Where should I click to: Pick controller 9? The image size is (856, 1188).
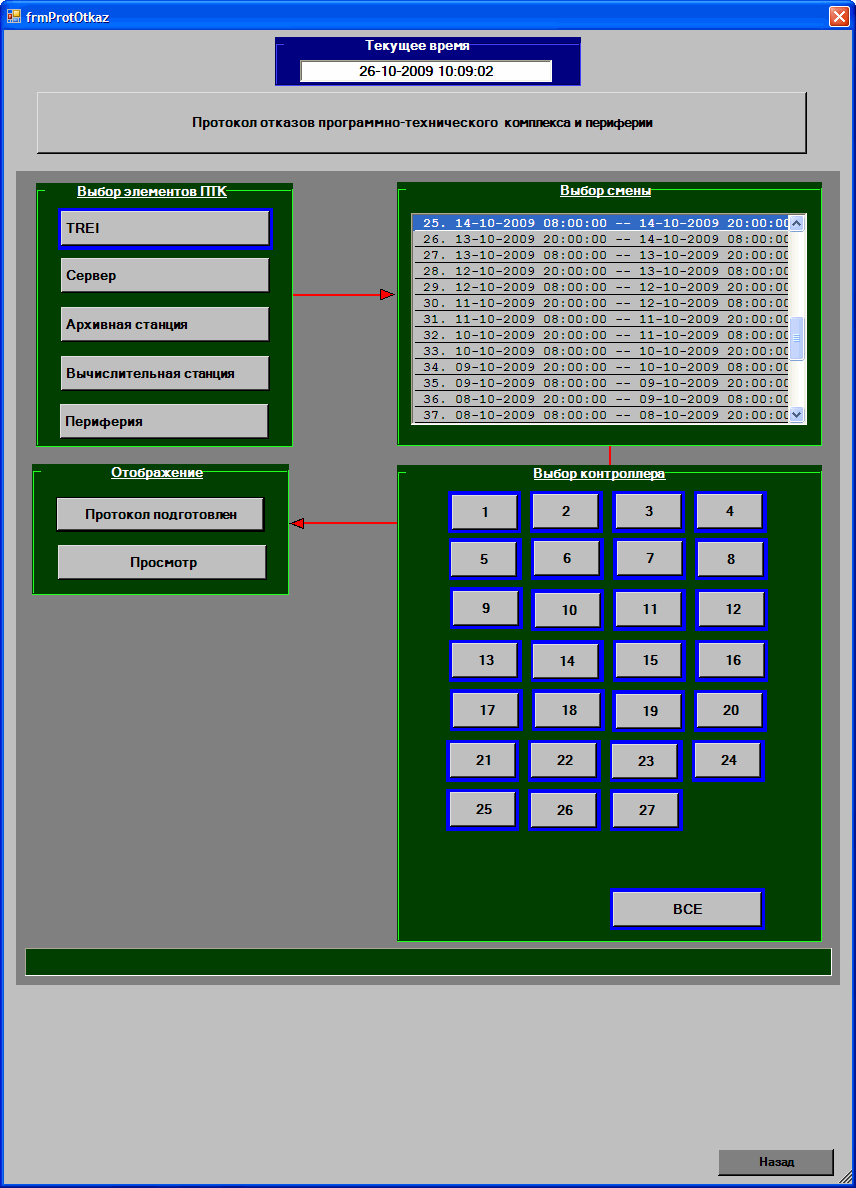(x=486, y=608)
